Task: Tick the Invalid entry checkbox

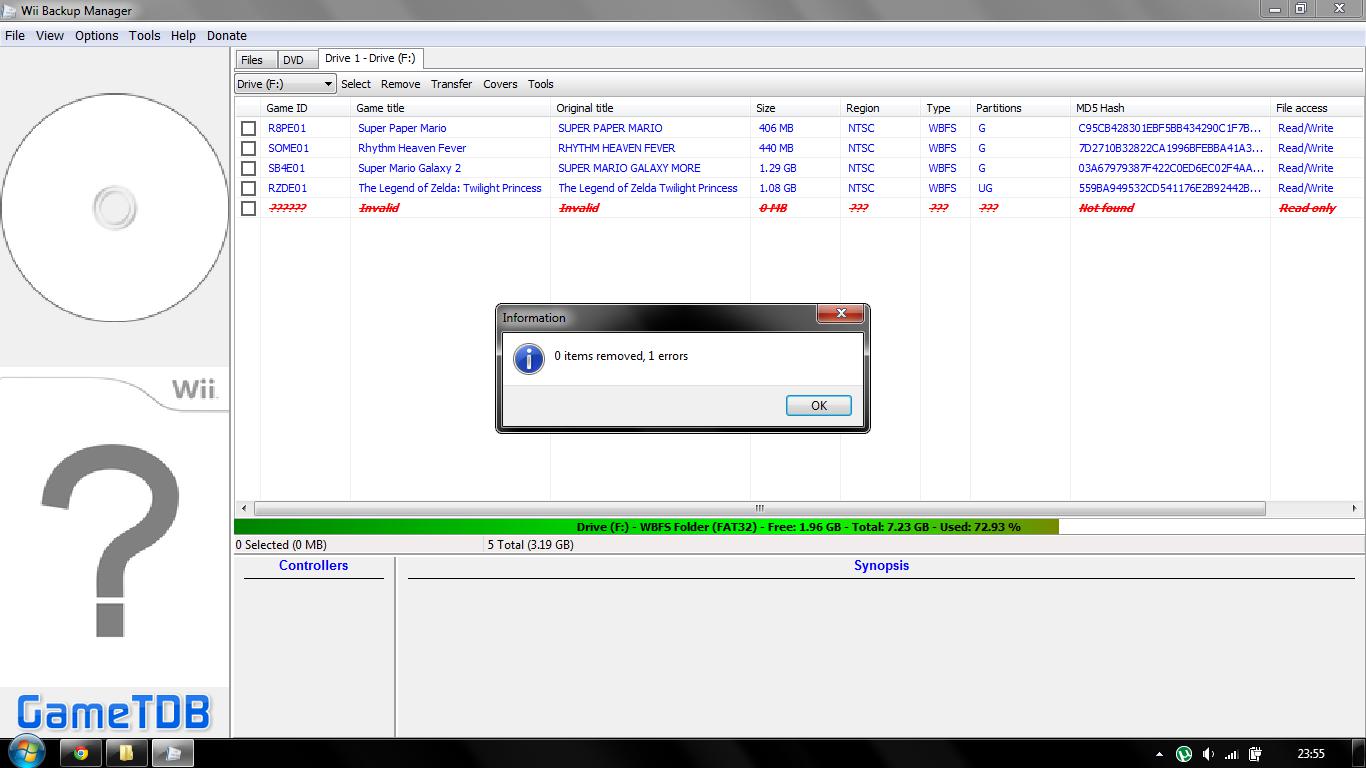Action: (249, 208)
